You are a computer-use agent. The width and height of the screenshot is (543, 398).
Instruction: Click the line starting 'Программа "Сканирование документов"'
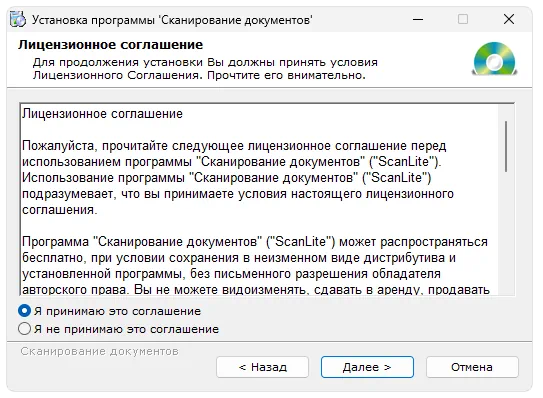pyautogui.click(x=255, y=241)
